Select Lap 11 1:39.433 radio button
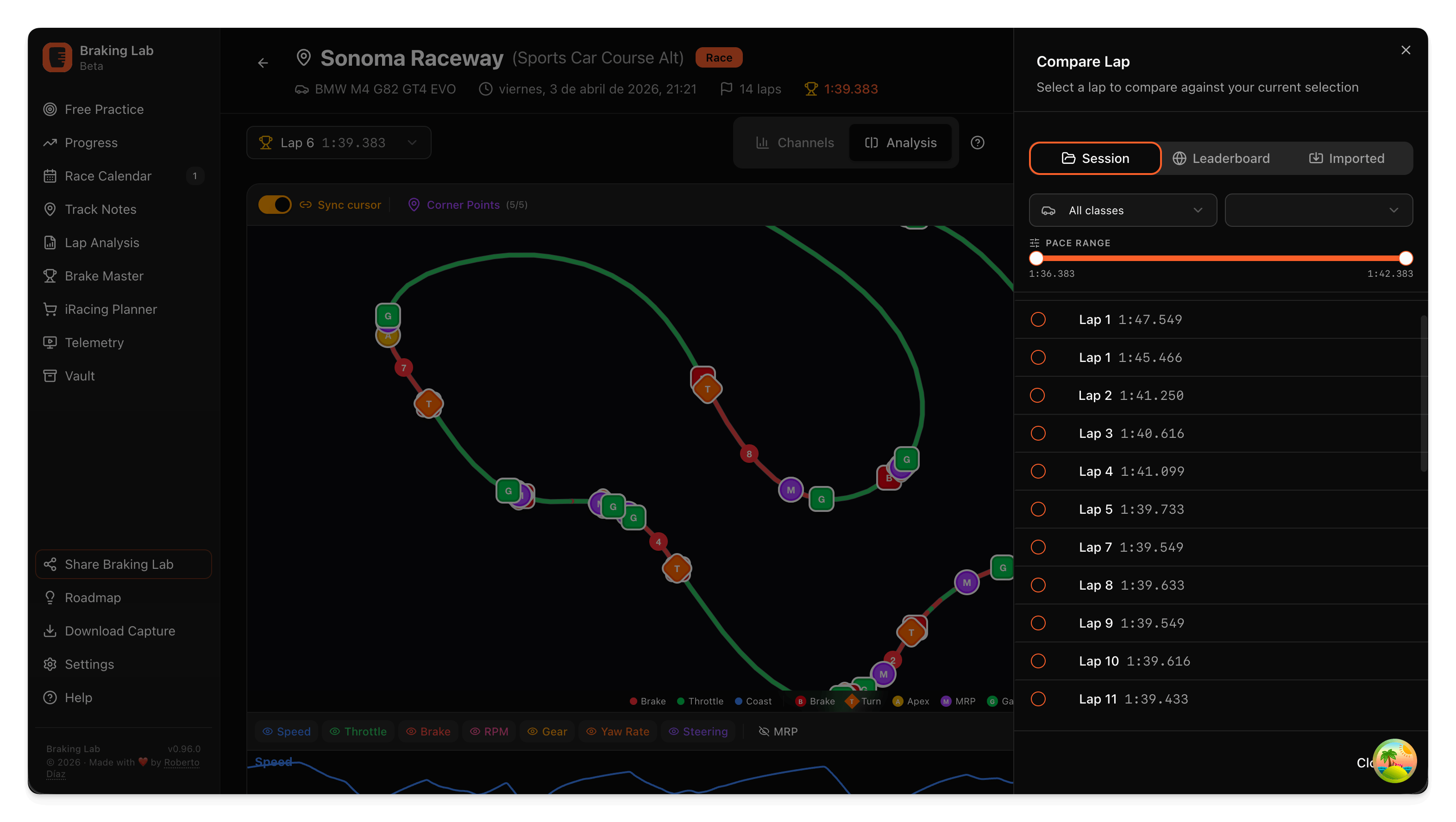This screenshot has height=822, width=1456. click(x=1038, y=699)
